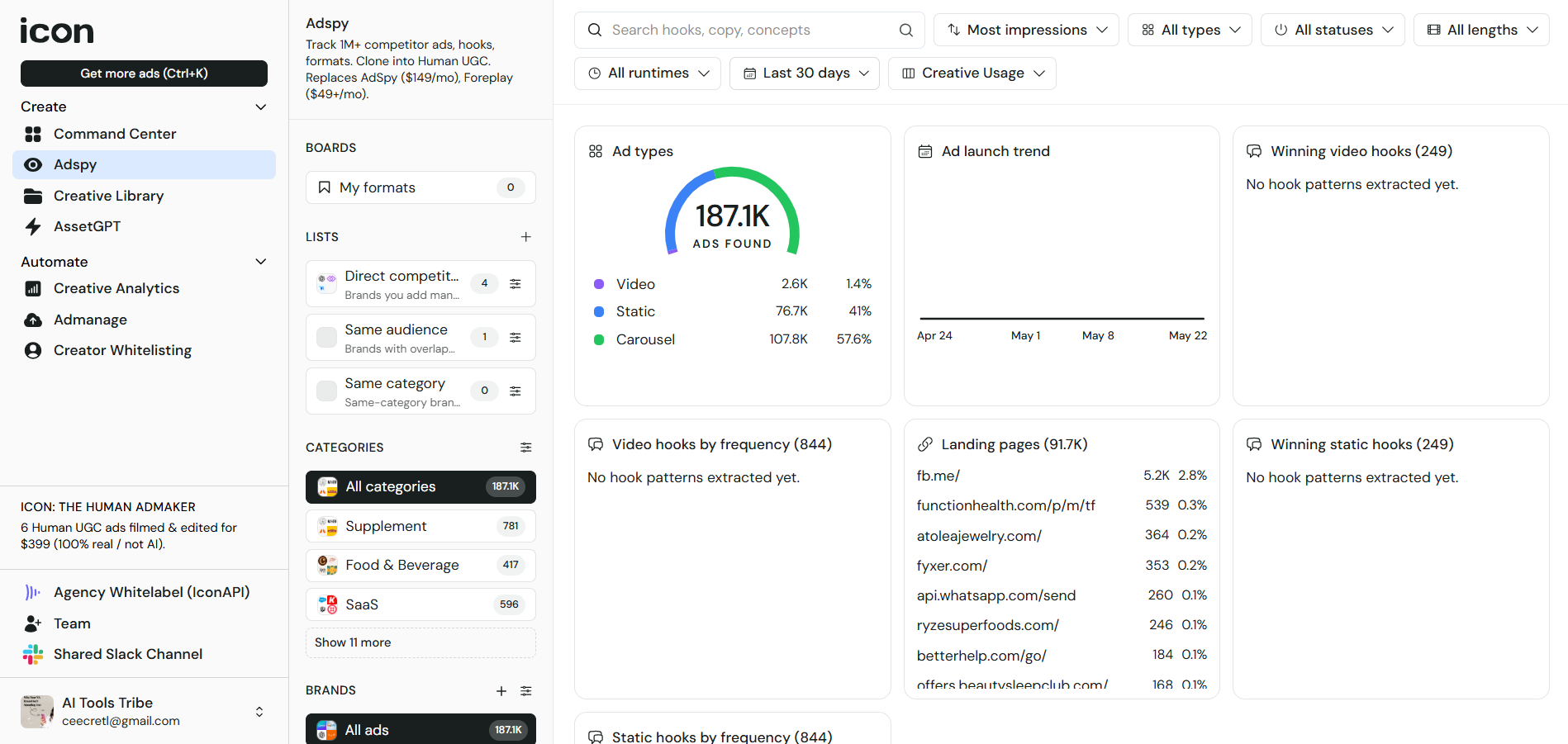Click the purple Video legend dot
Viewport: 1568px width, 744px height.
coord(599,284)
